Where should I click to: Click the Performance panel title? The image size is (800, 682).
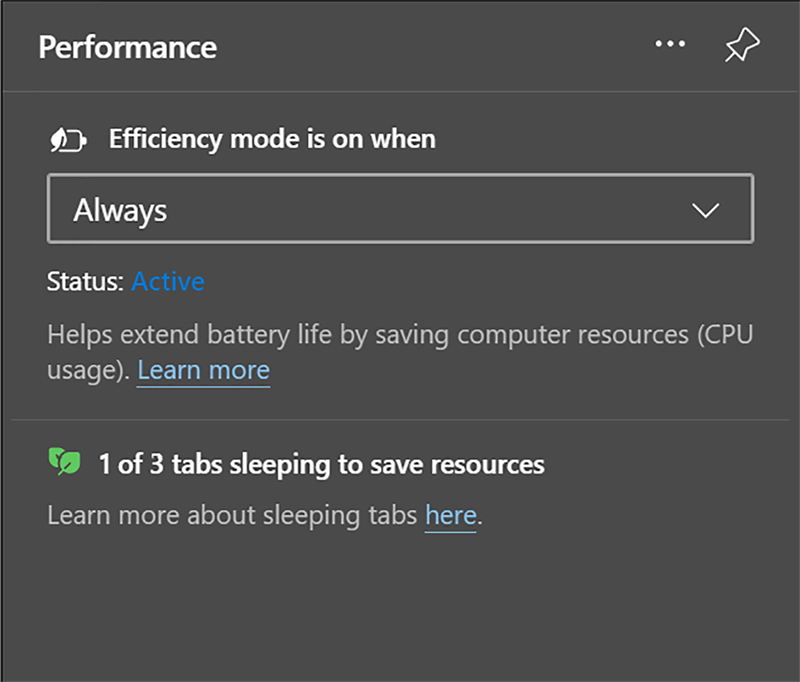point(128,47)
